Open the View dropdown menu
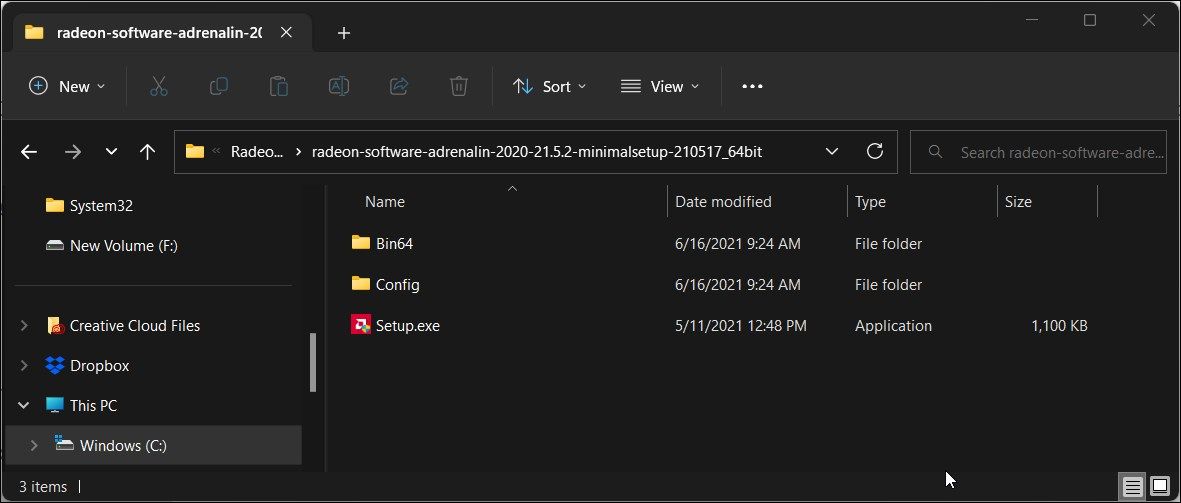Image resolution: width=1181 pixels, height=503 pixels. [x=660, y=87]
